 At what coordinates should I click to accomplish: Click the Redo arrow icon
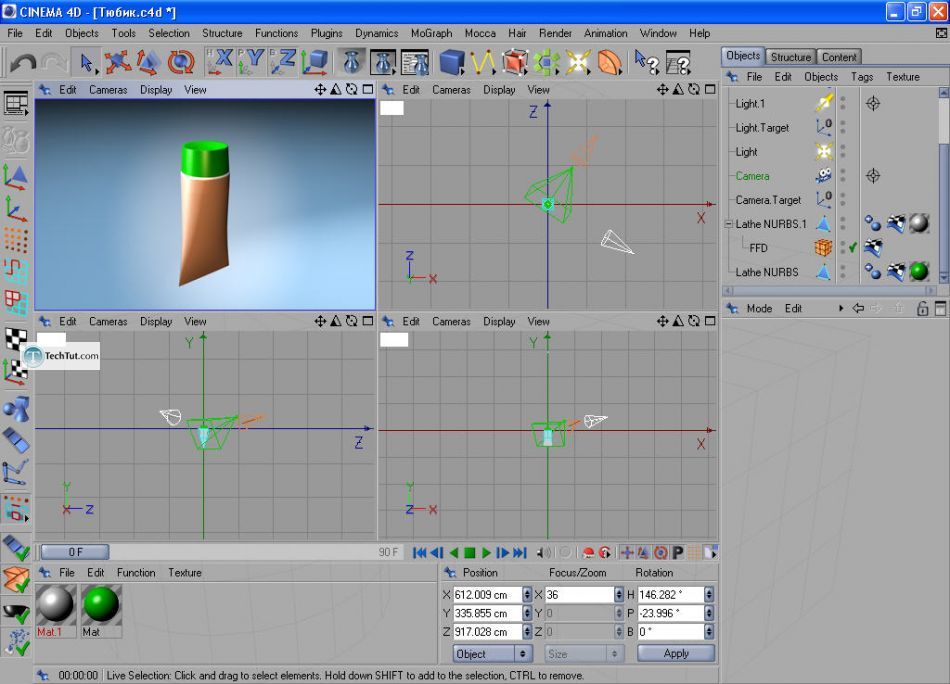[x=55, y=62]
